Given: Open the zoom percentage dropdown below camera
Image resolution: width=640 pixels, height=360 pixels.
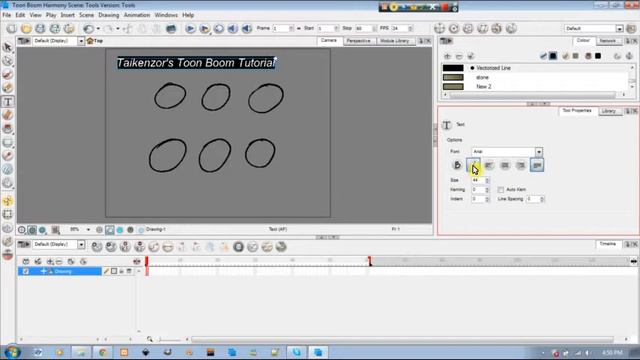Looking at the screenshot, I should (88, 230).
